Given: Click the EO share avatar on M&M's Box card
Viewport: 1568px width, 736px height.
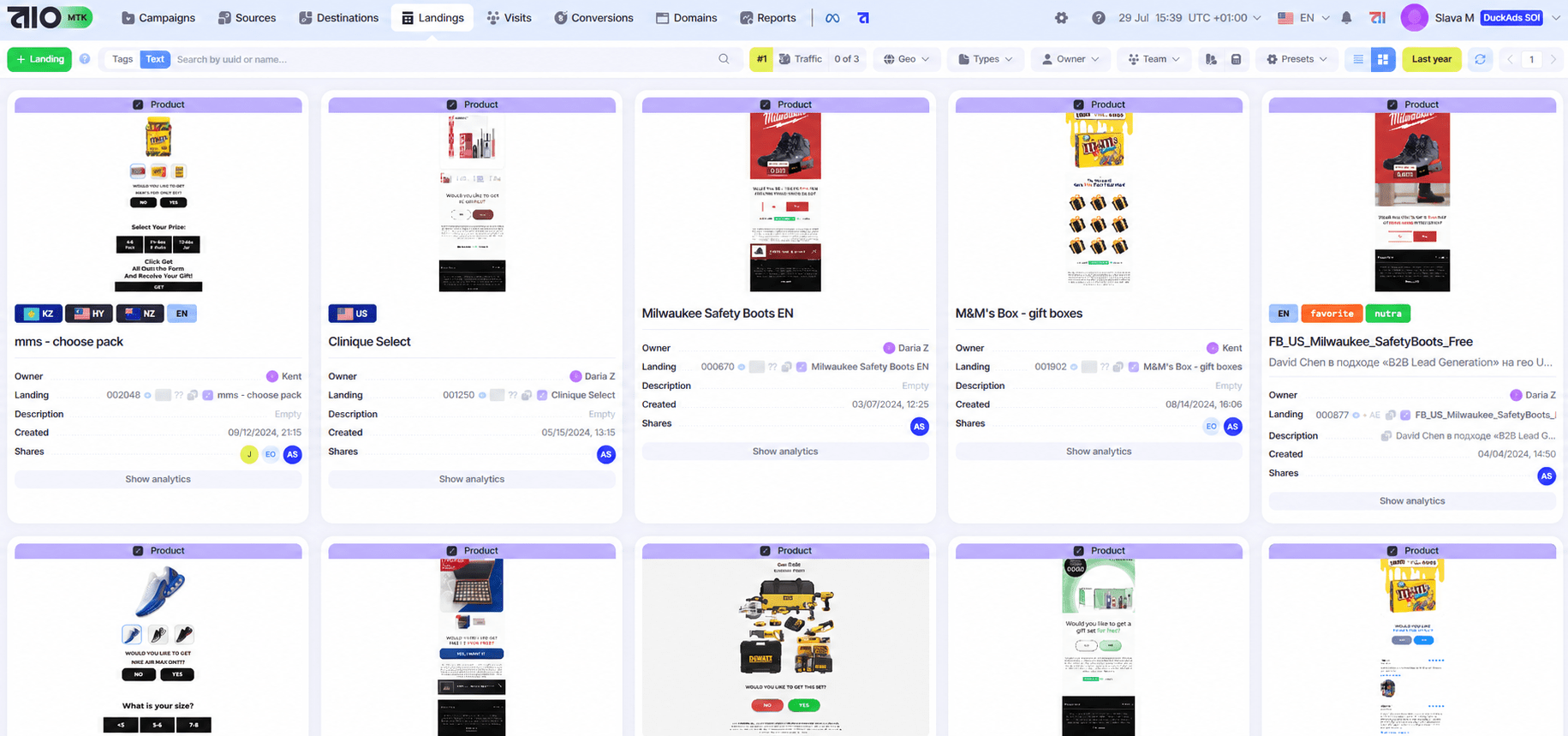Looking at the screenshot, I should click(x=1211, y=426).
